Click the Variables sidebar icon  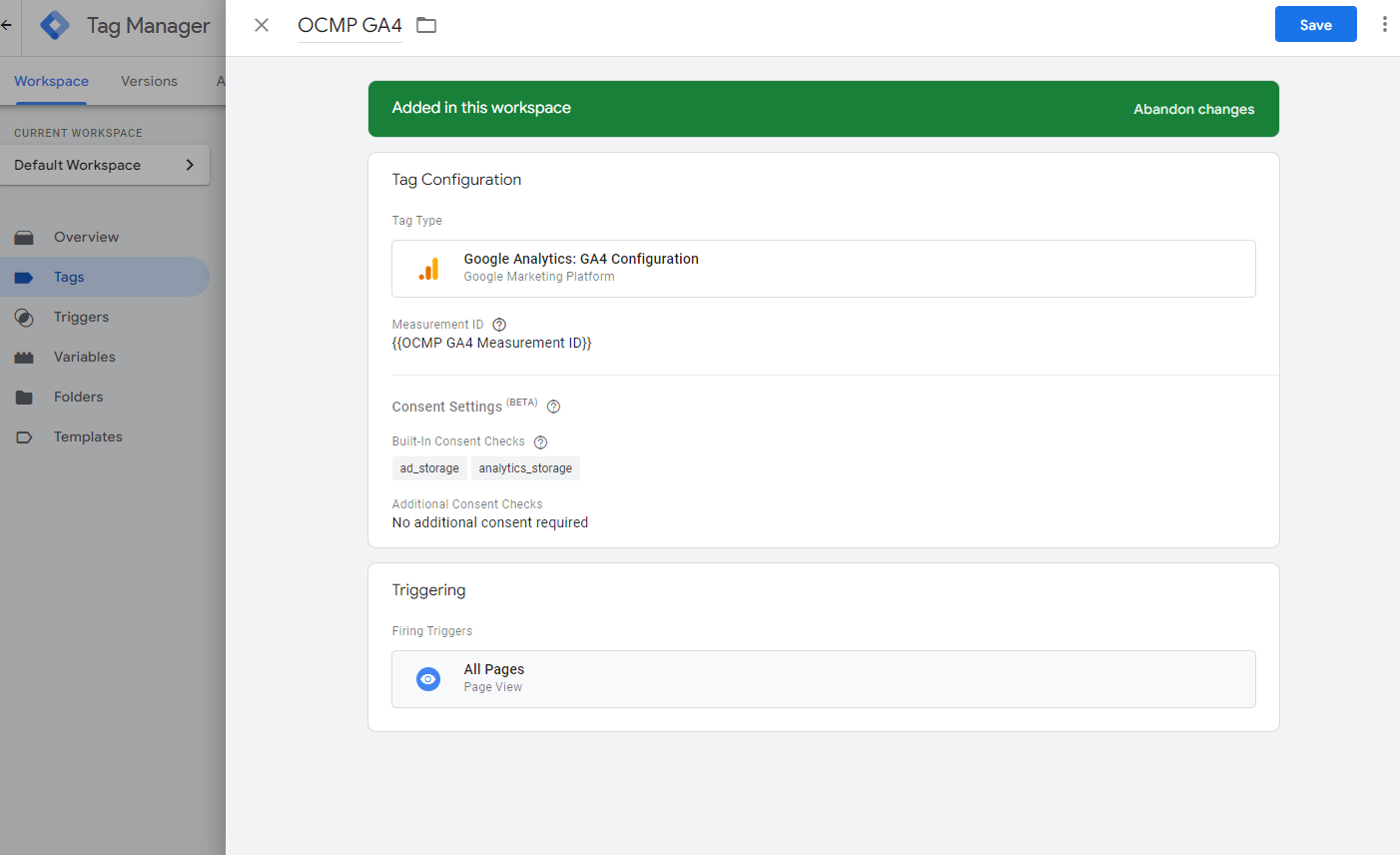click(x=24, y=358)
